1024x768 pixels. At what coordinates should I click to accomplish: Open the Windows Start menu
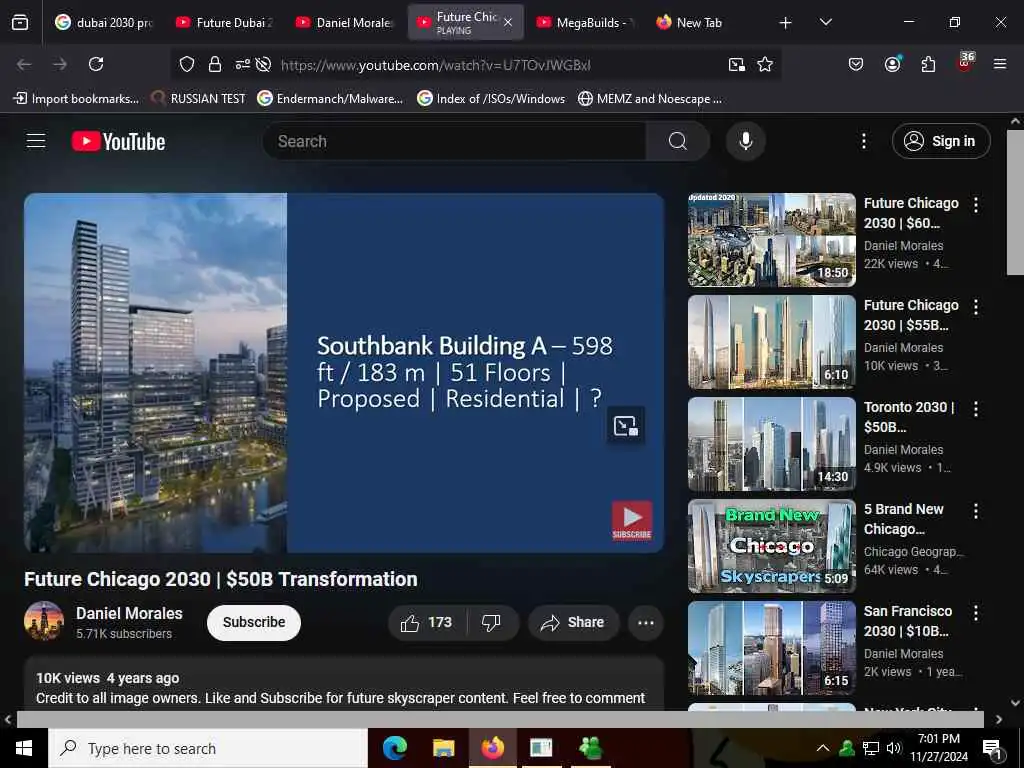(24, 748)
